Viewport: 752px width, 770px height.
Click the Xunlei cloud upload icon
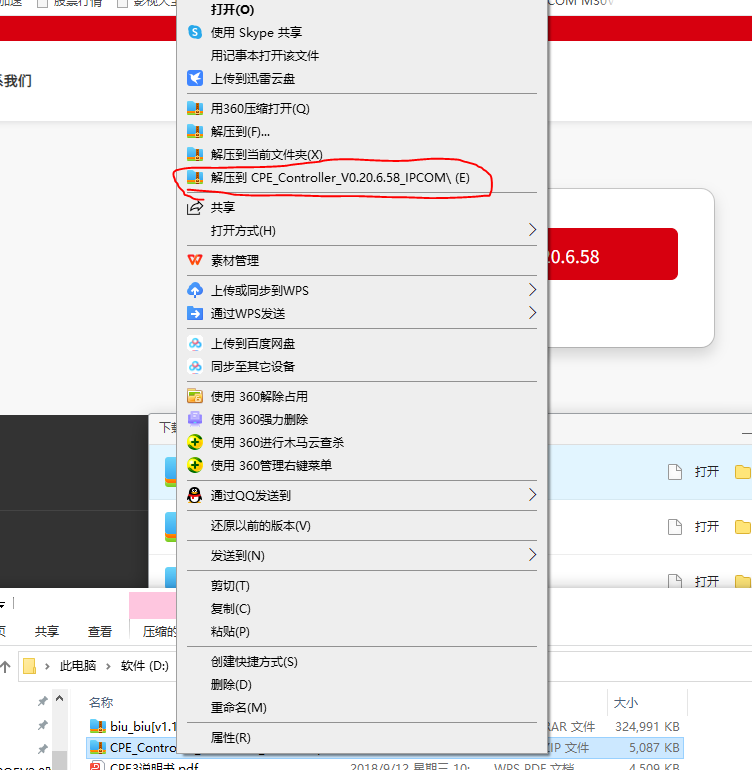coord(195,78)
